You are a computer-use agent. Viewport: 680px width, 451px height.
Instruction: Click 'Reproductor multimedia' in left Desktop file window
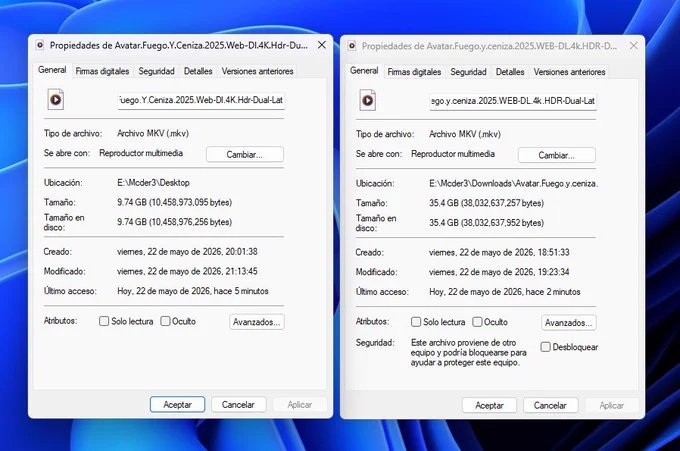(141, 153)
